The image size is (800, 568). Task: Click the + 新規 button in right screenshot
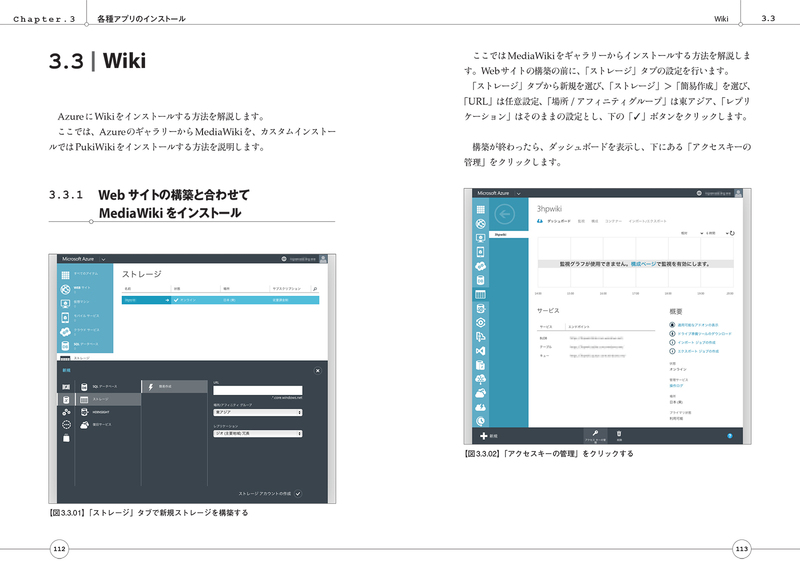489,436
